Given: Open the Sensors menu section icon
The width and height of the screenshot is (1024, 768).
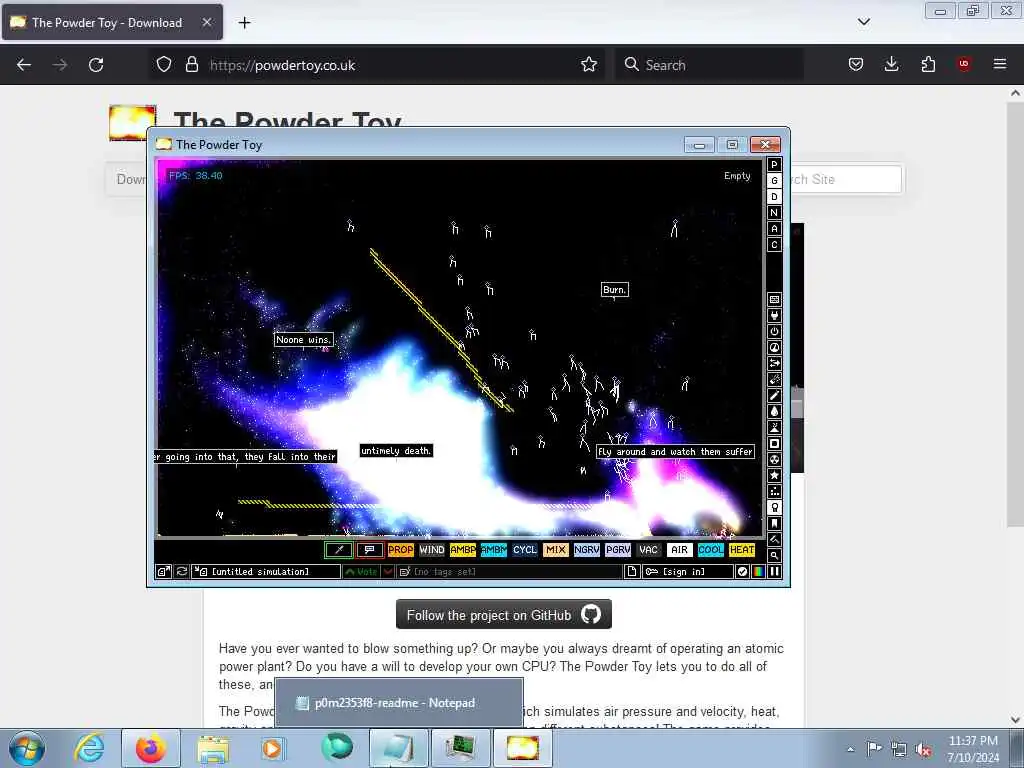Looking at the screenshot, I should [x=774, y=347].
